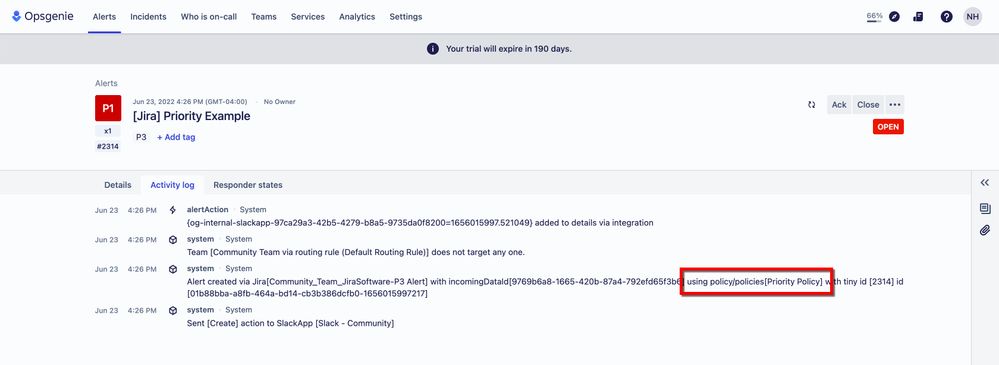Change the P1 priority badge
The height and width of the screenshot is (365, 999).
pyautogui.click(x=108, y=108)
